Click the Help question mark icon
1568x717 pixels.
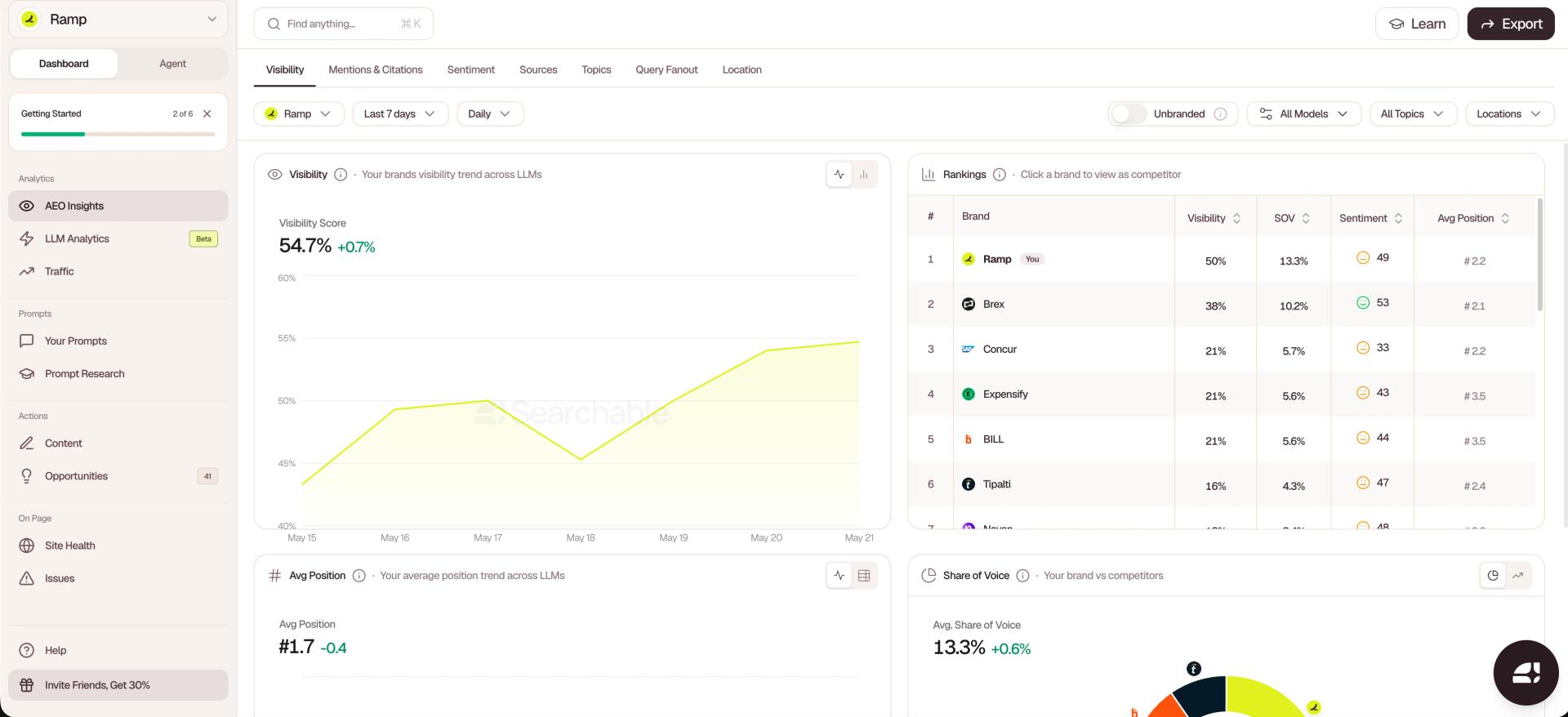tap(27, 650)
